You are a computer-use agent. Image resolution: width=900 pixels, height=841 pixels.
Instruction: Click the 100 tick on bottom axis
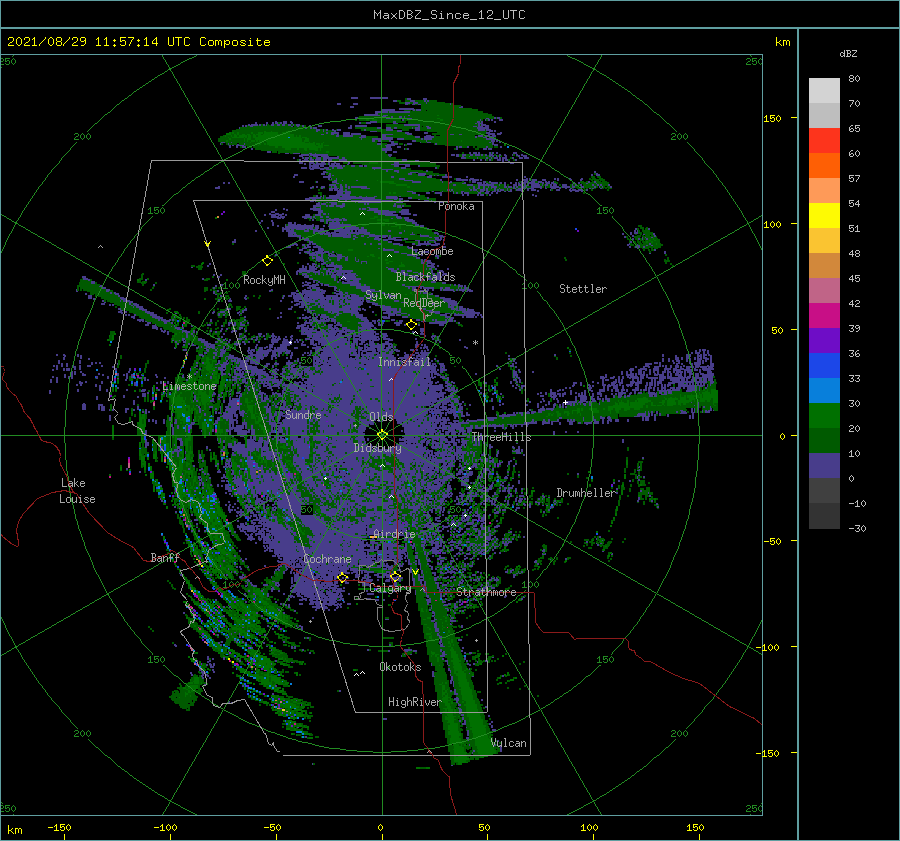click(589, 828)
